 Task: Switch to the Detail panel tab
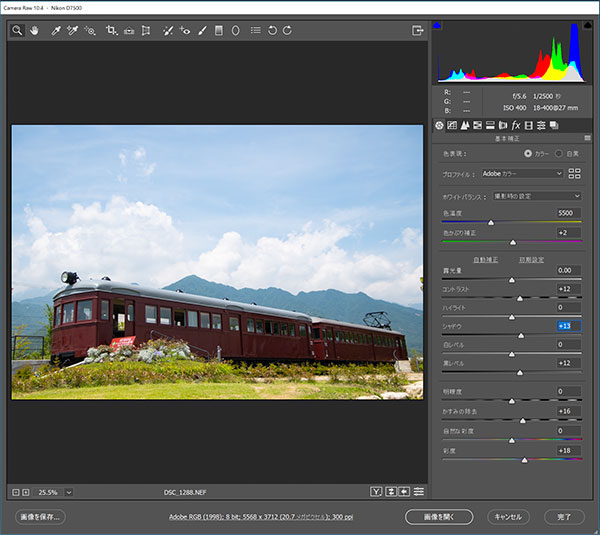point(465,126)
